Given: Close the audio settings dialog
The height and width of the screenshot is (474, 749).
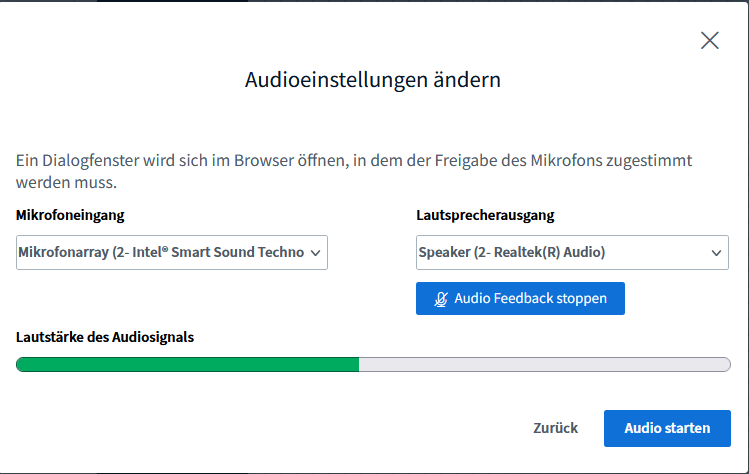Looking at the screenshot, I should [x=710, y=40].
